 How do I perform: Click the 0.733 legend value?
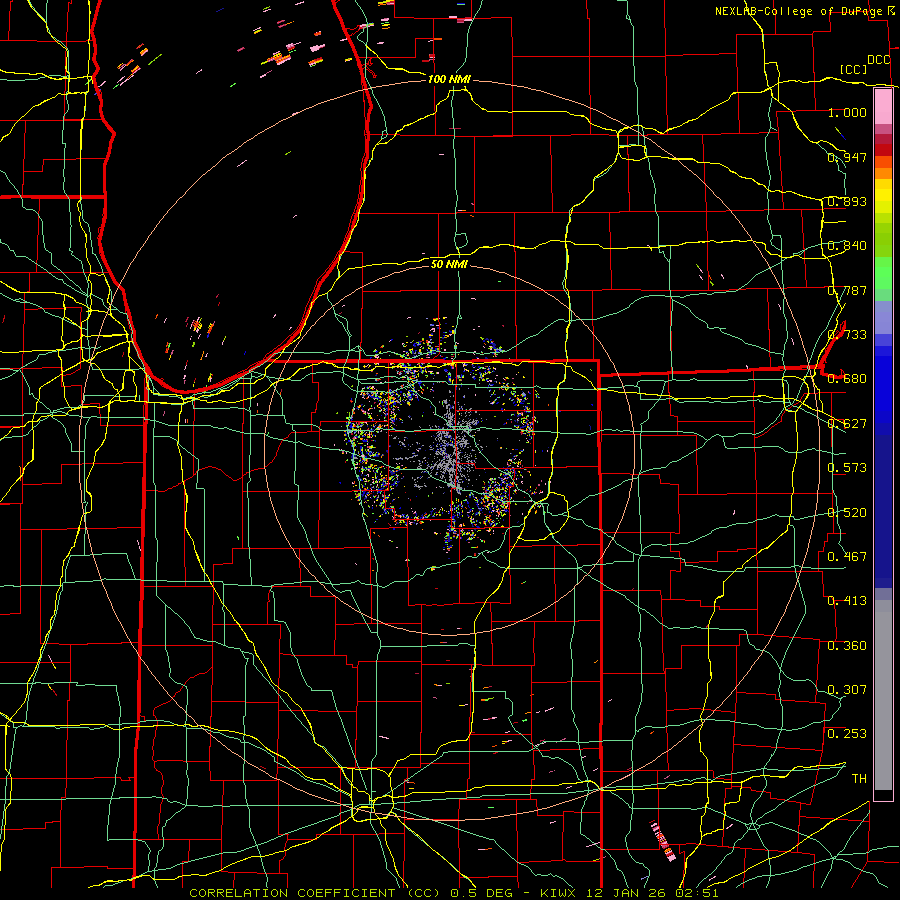[x=847, y=334]
